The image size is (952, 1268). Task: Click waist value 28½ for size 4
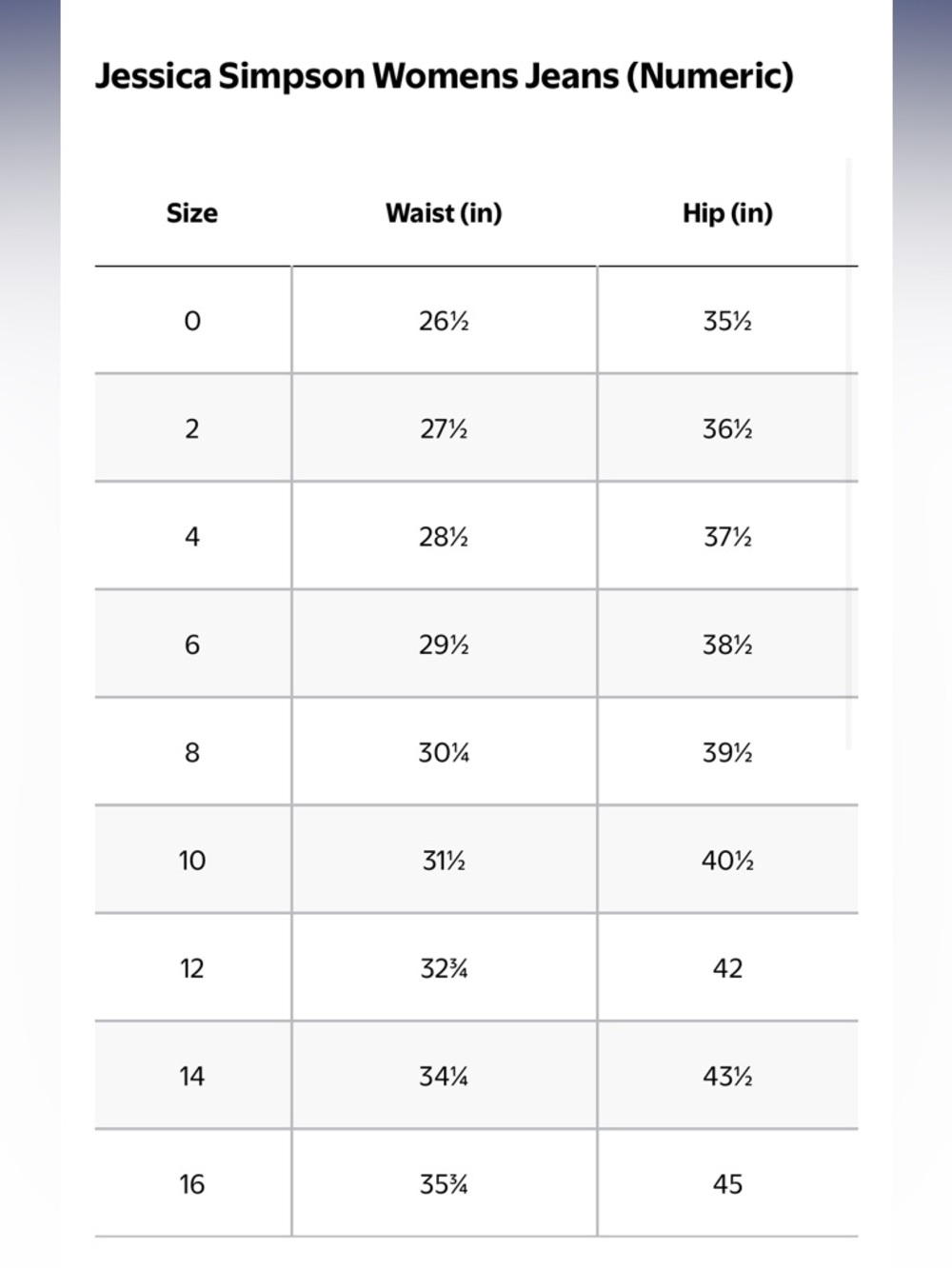[x=444, y=537]
